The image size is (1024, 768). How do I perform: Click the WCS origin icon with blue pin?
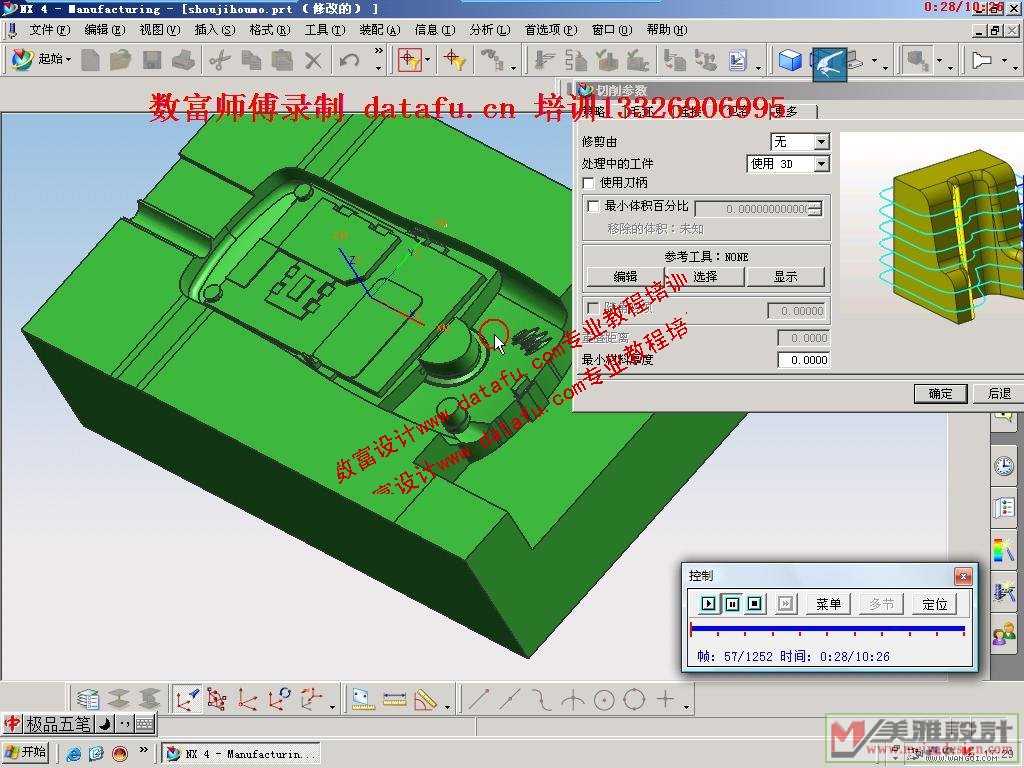pos(186,699)
